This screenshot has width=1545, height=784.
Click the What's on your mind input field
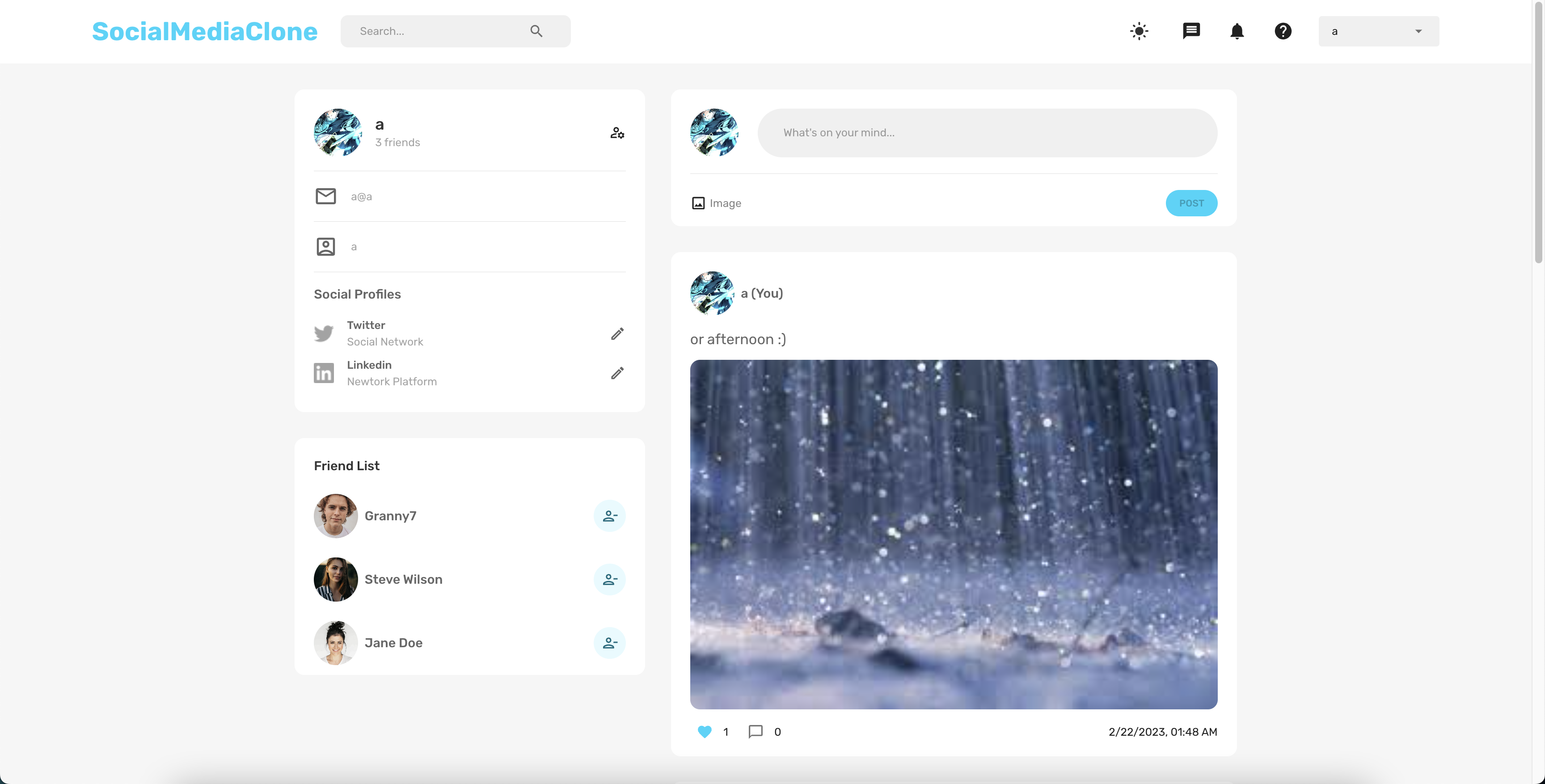(x=987, y=133)
